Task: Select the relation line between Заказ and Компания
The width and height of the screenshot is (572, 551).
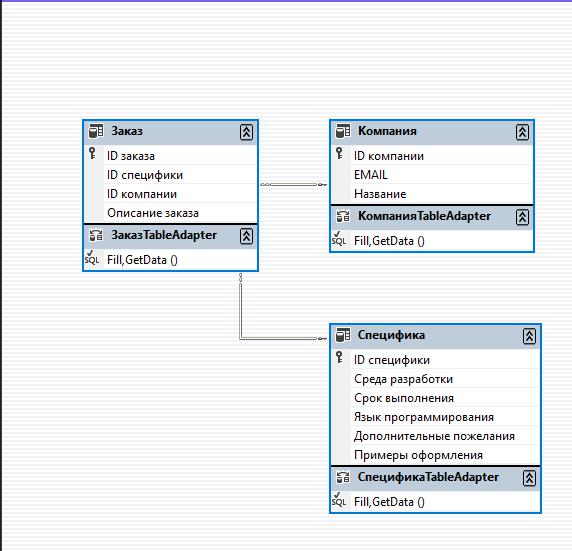Action: point(294,185)
